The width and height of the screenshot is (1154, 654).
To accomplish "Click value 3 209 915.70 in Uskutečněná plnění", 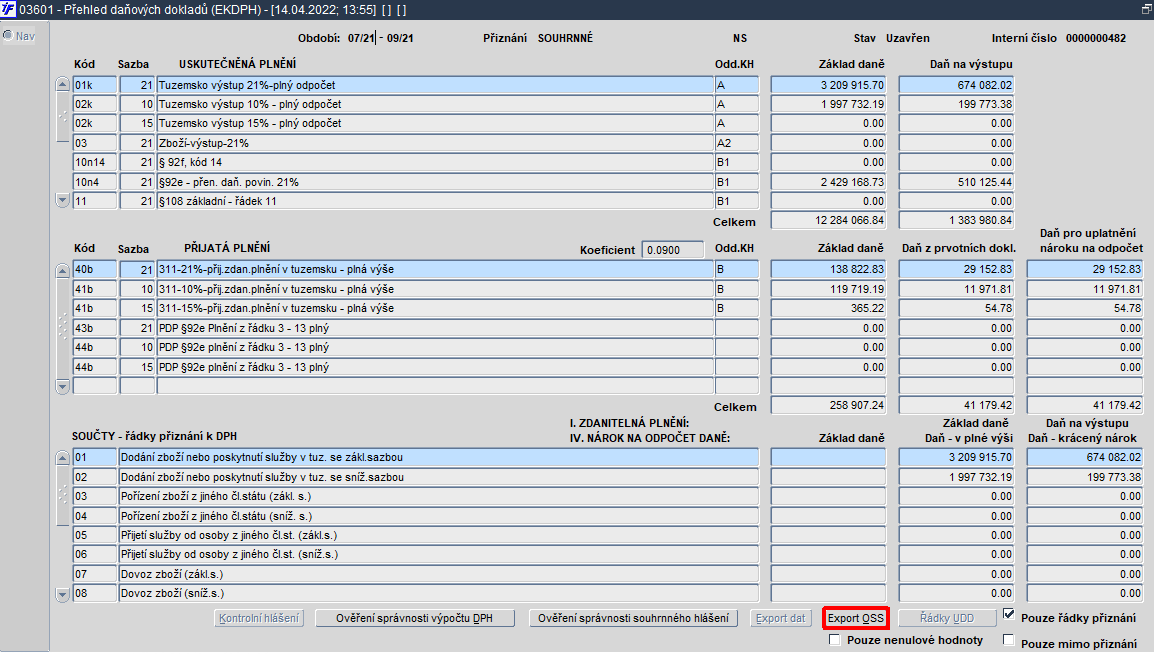I will [828, 85].
